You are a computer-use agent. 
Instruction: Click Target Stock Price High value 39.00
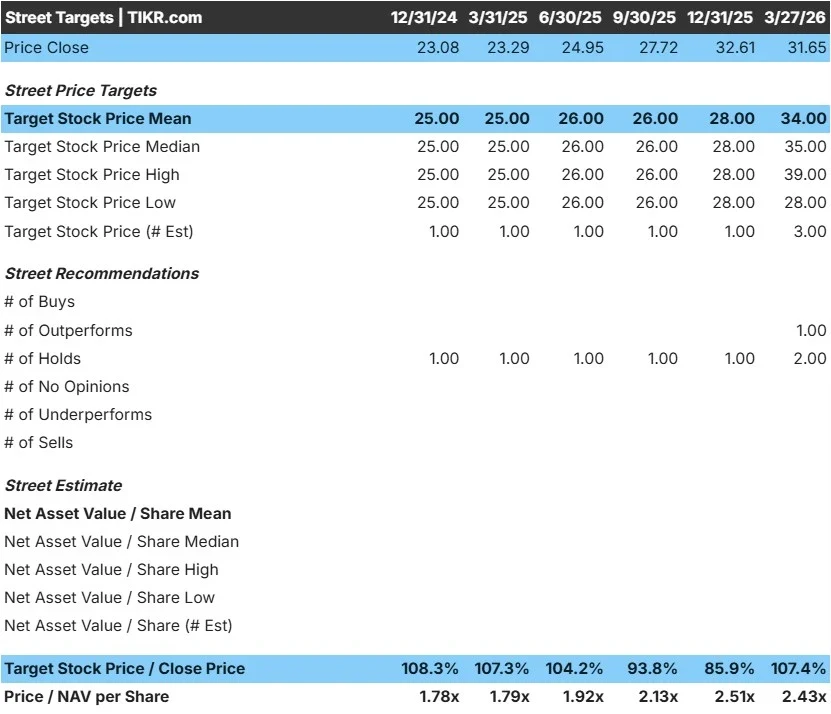click(805, 174)
